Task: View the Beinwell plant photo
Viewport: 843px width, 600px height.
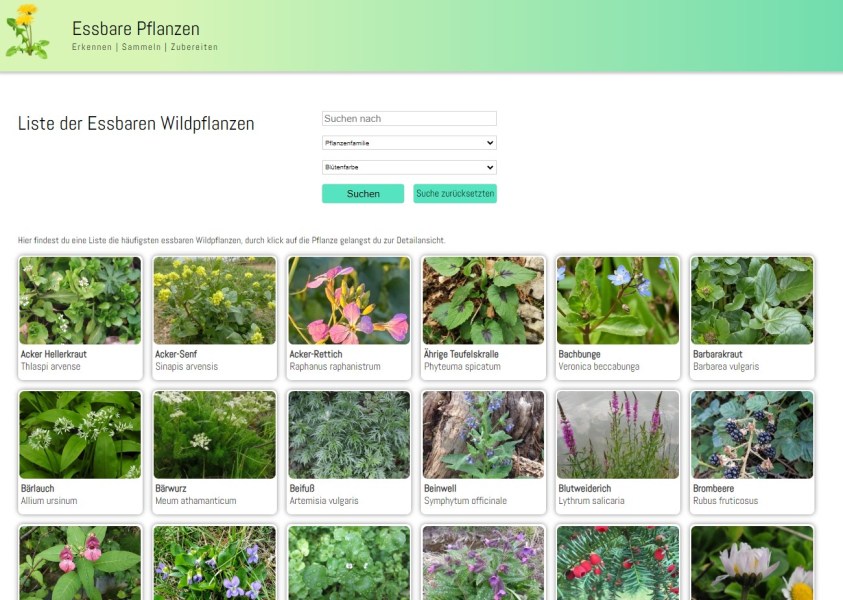Action: [483, 435]
